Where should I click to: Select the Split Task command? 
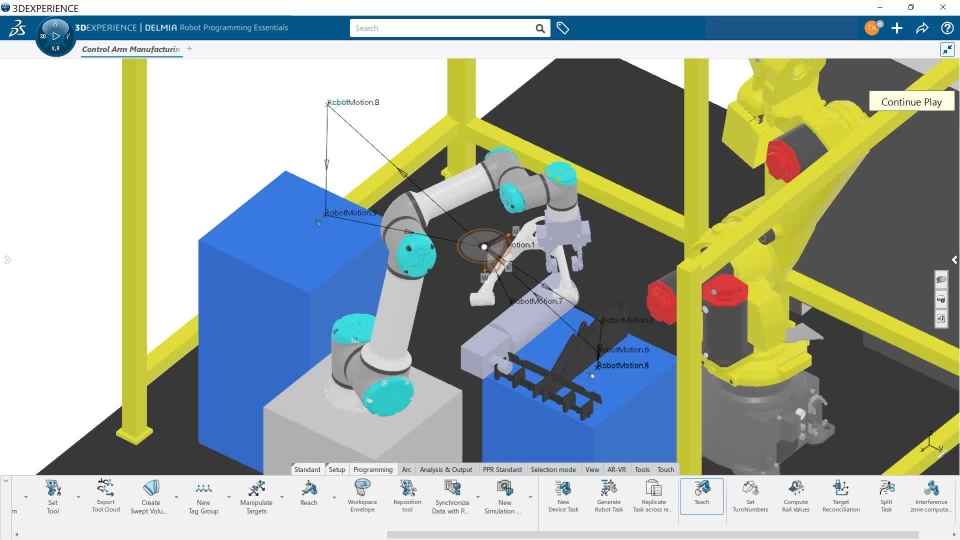pyautogui.click(x=886, y=497)
